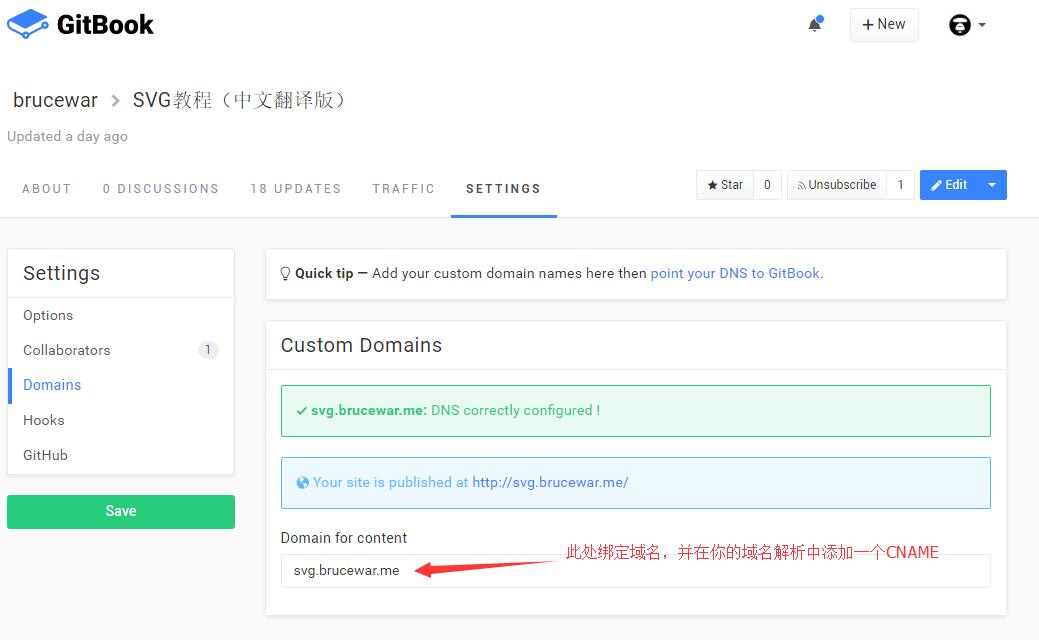This screenshot has height=640, width=1039.
Task: Click the Domain for content input field
Action: [635, 570]
